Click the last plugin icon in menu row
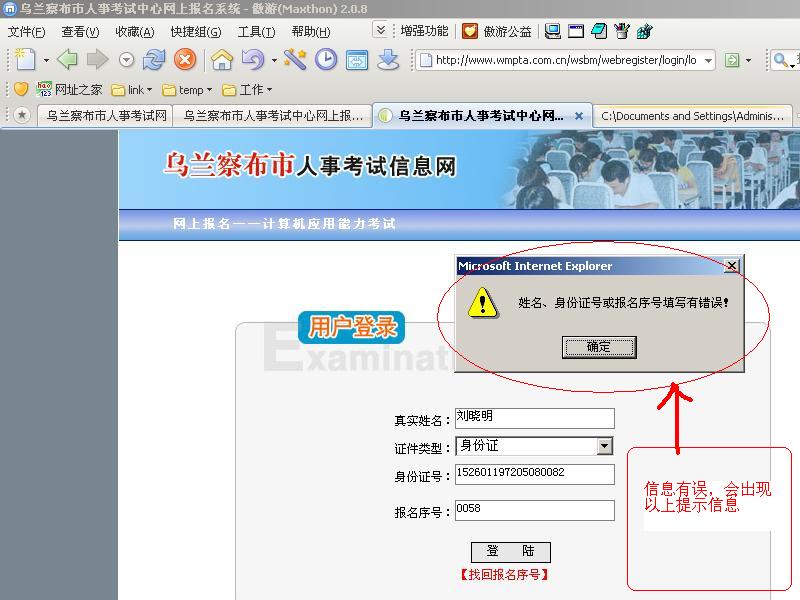 tap(644, 32)
